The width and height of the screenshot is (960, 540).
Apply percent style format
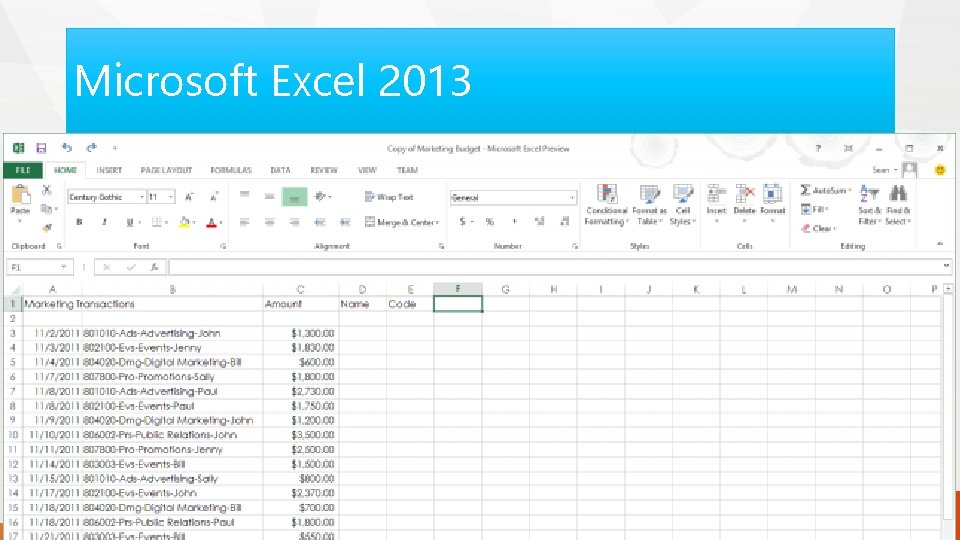pos(490,222)
